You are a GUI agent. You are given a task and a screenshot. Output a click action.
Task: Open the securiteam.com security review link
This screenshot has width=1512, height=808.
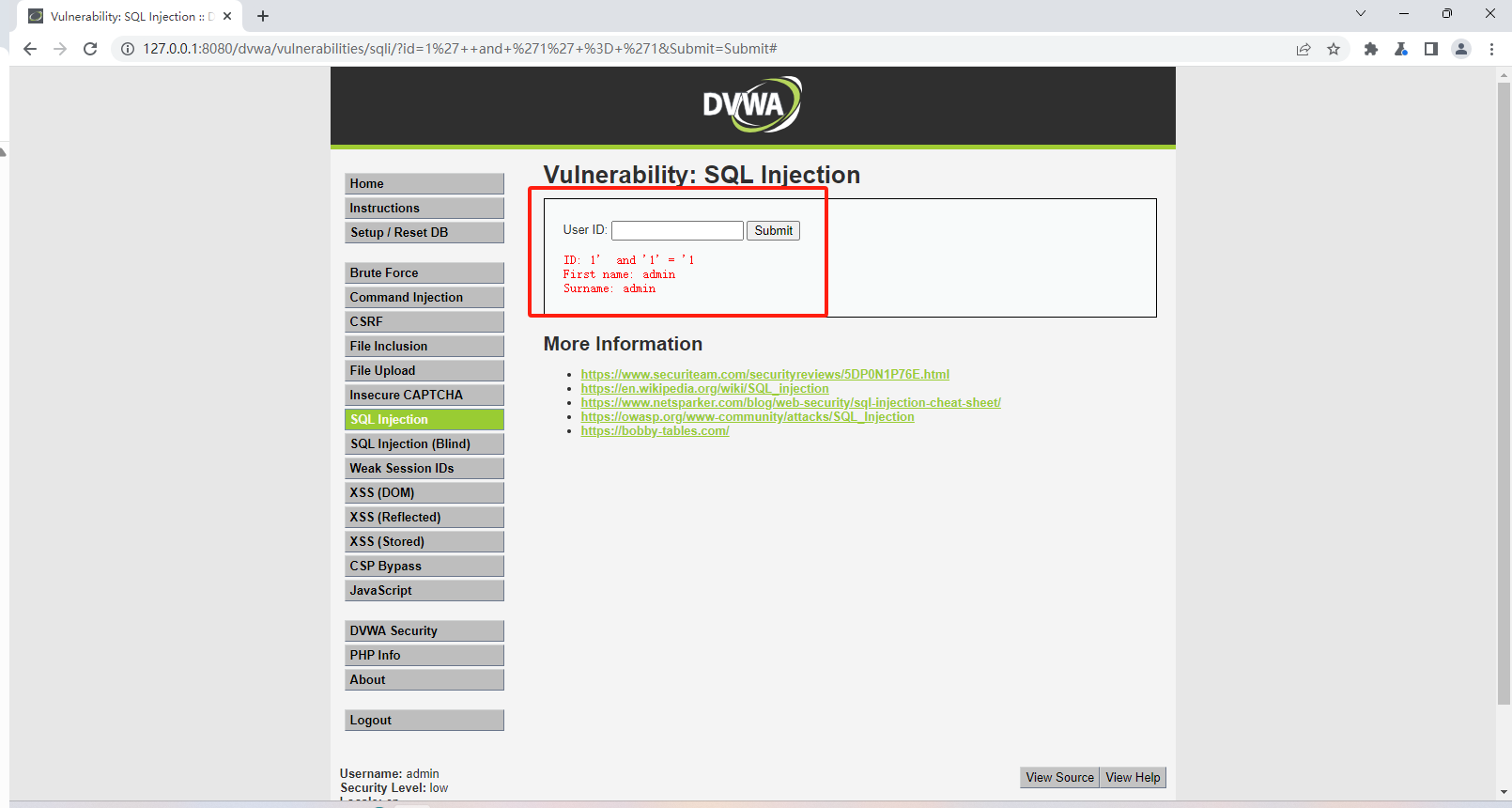[x=764, y=374]
